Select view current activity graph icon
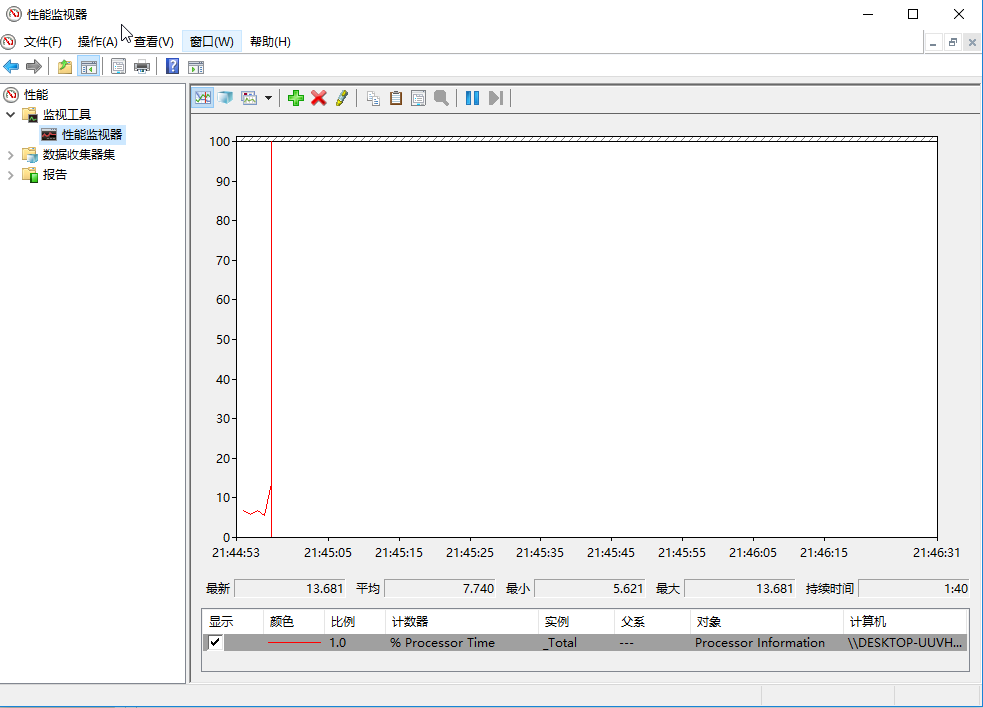The image size is (983, 708). pyautogui.click(x=203, y=98)
